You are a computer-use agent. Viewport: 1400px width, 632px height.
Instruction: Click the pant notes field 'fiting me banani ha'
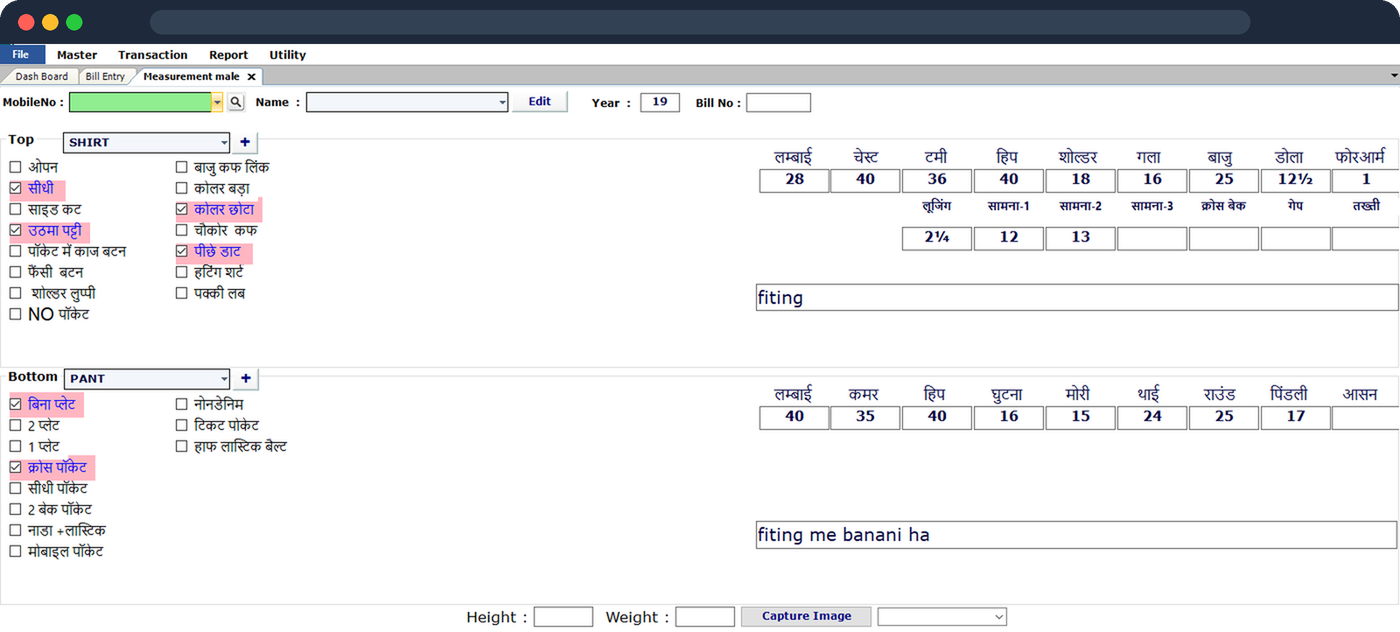click(x=1076, y=535)
